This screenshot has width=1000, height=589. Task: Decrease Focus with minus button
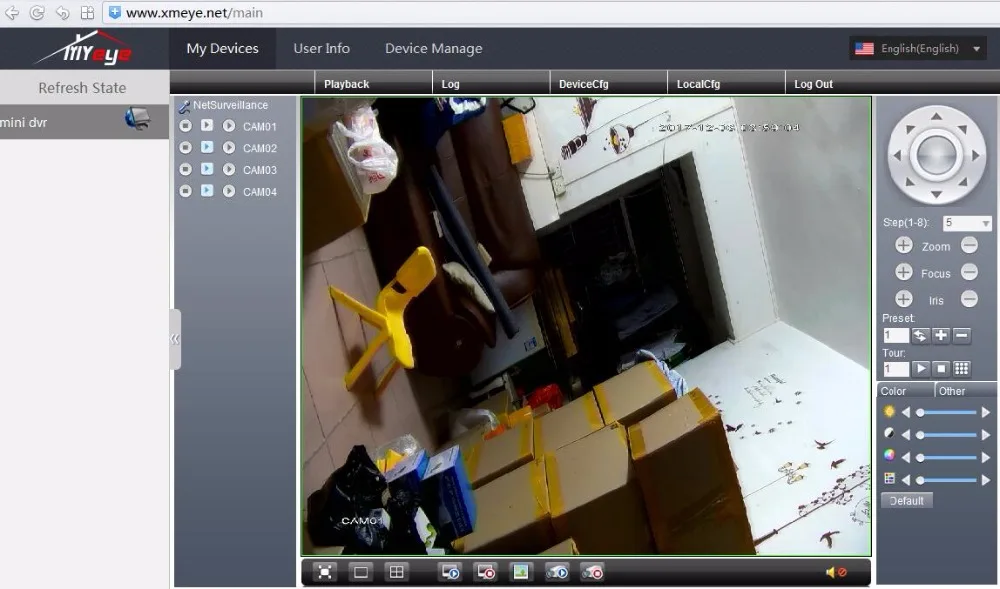(969, 272)
